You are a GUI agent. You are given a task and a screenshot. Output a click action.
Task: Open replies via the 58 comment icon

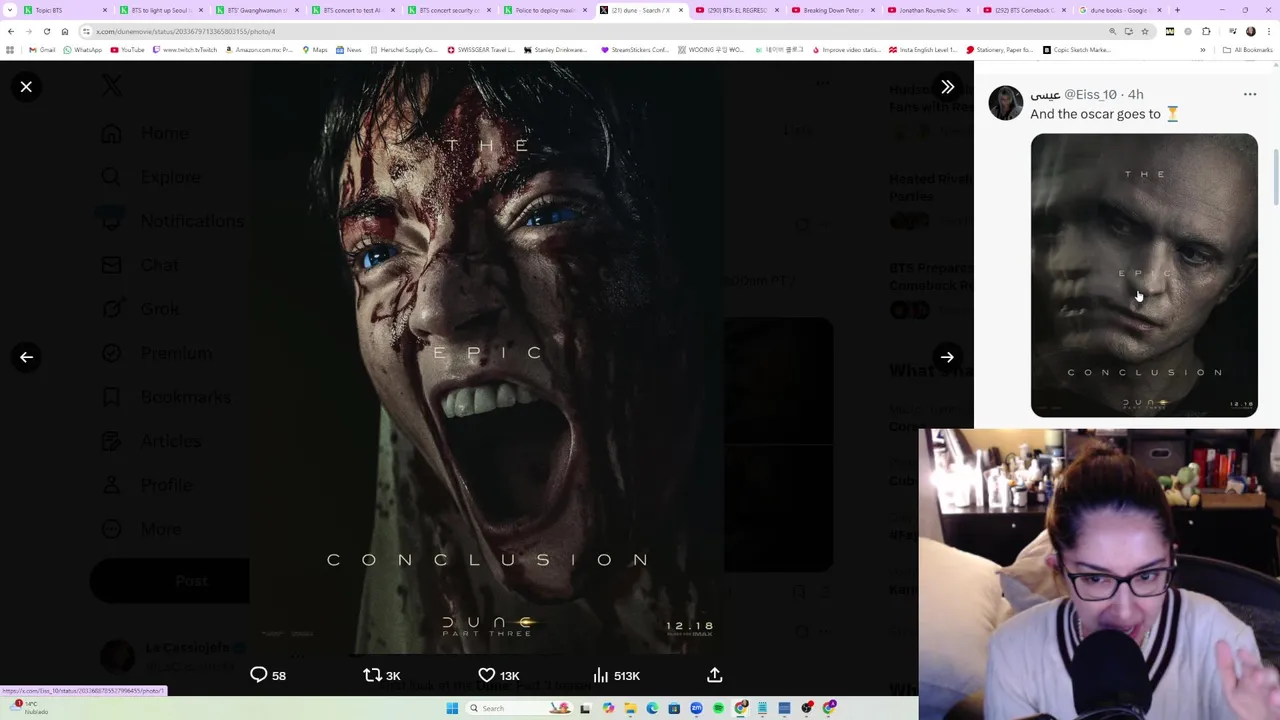pyautogui.click(x=267, y=675)
